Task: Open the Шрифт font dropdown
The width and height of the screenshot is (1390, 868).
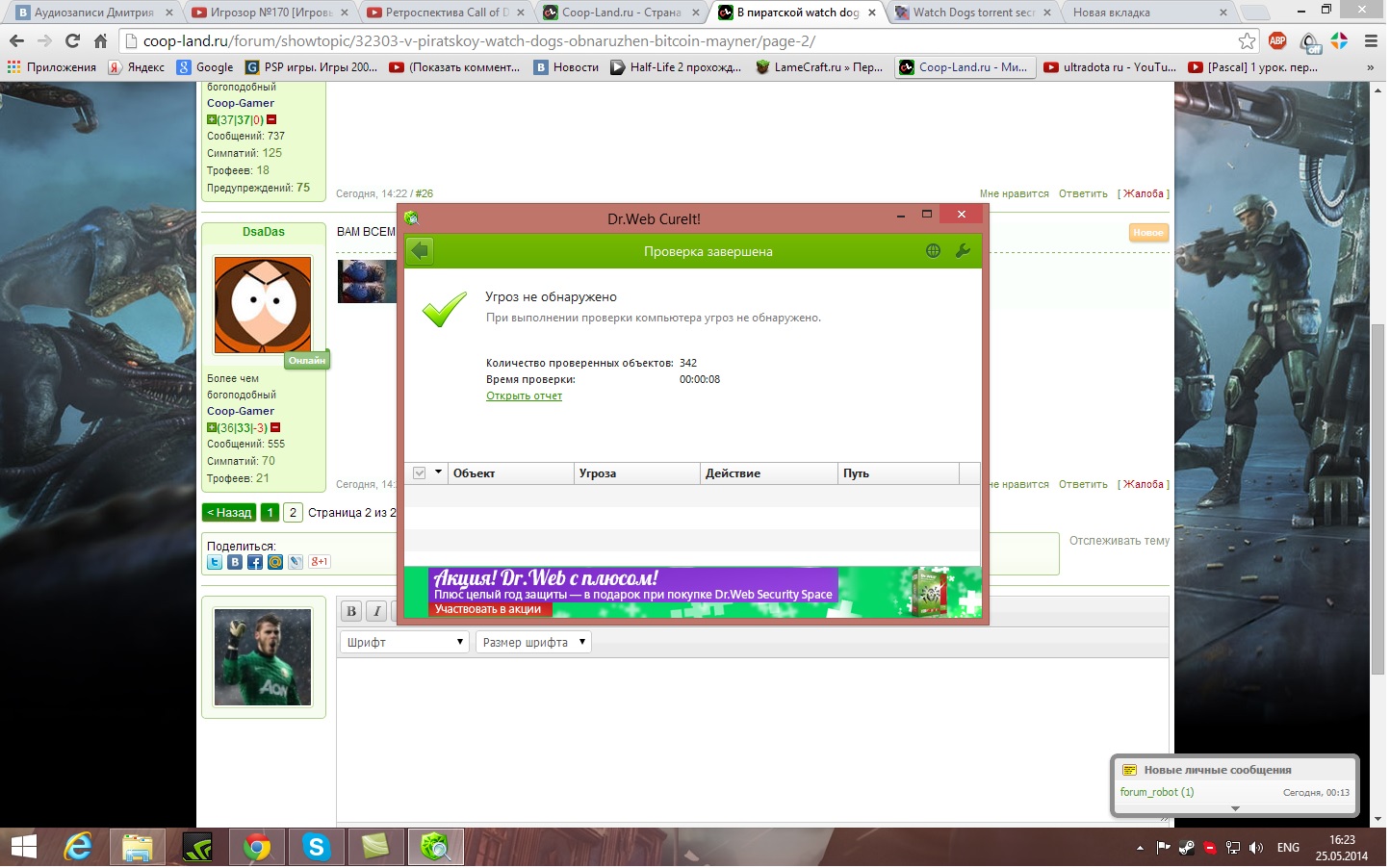Action: tap(404, 643)
